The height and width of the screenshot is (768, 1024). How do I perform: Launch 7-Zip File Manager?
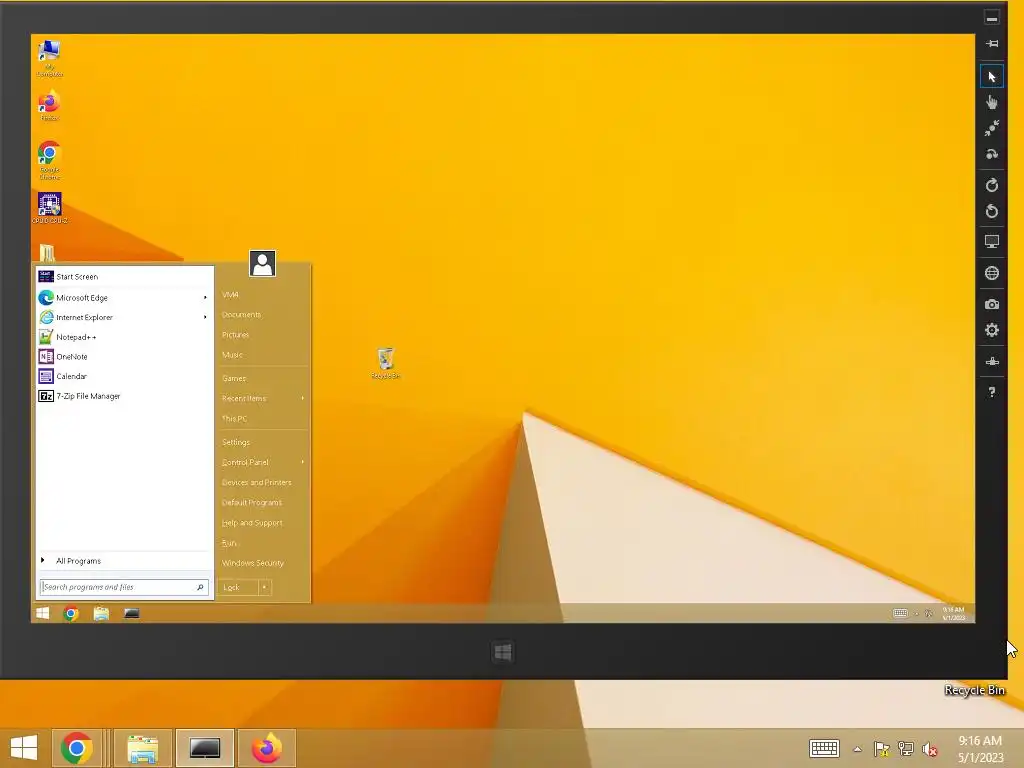pos(125,396)
